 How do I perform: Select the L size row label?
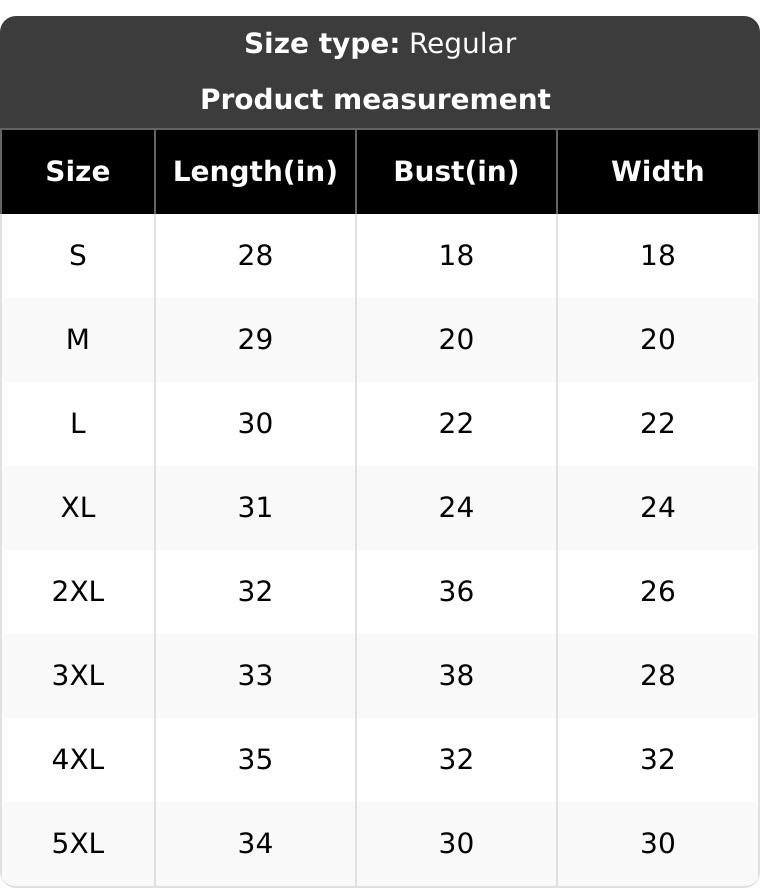(78, 424)
